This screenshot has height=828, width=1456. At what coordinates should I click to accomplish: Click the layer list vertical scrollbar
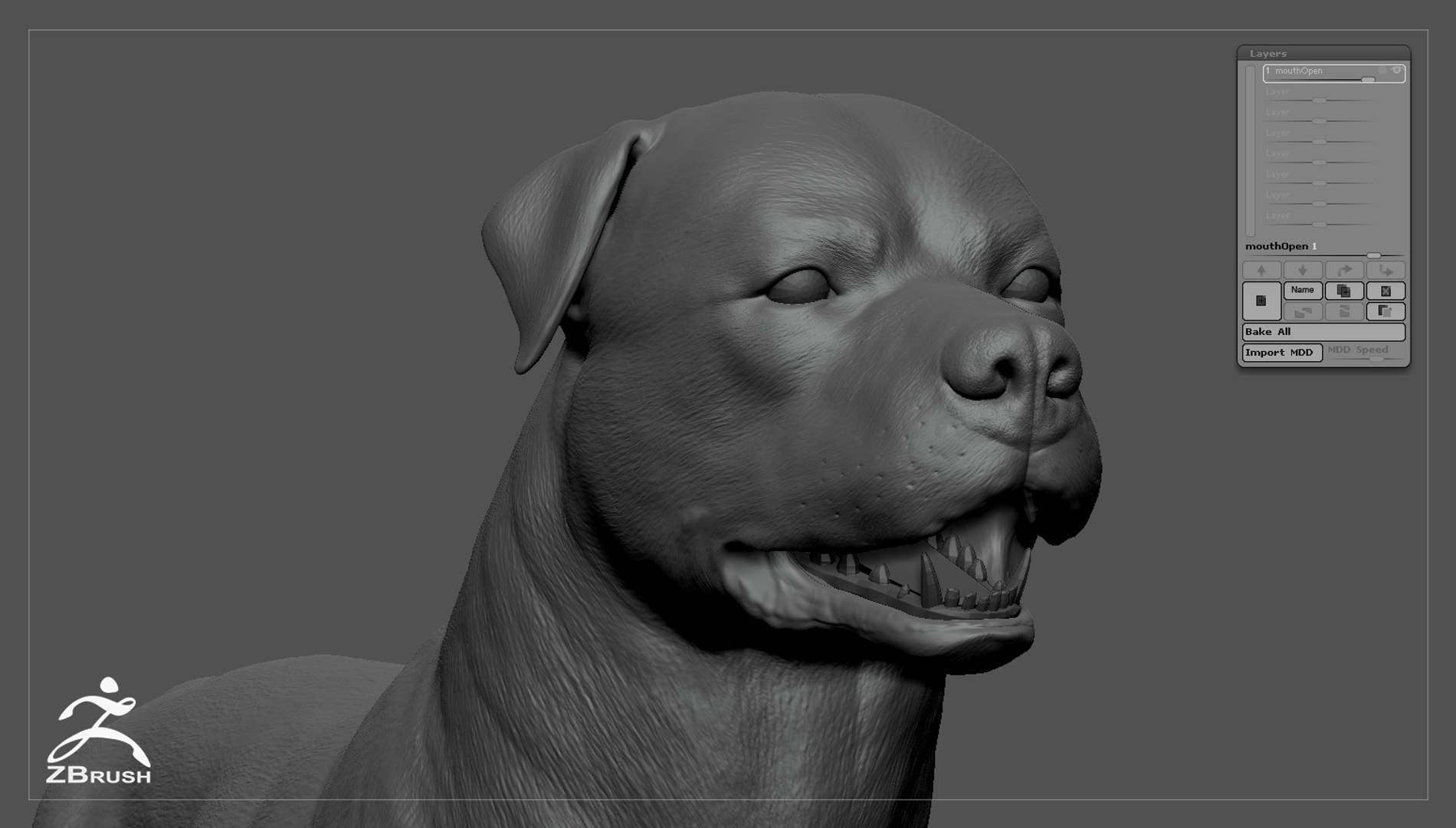pos(1251,150)
